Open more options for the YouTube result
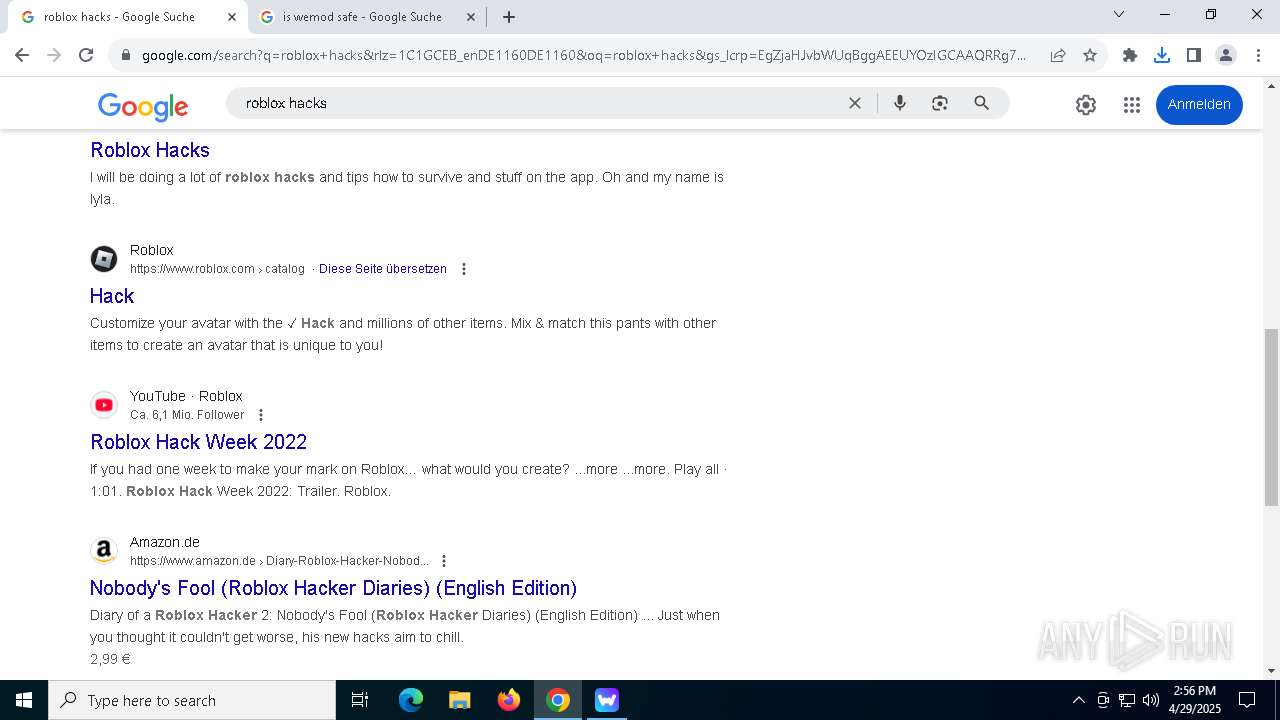1280x720 pixels. tap(261, 415)
